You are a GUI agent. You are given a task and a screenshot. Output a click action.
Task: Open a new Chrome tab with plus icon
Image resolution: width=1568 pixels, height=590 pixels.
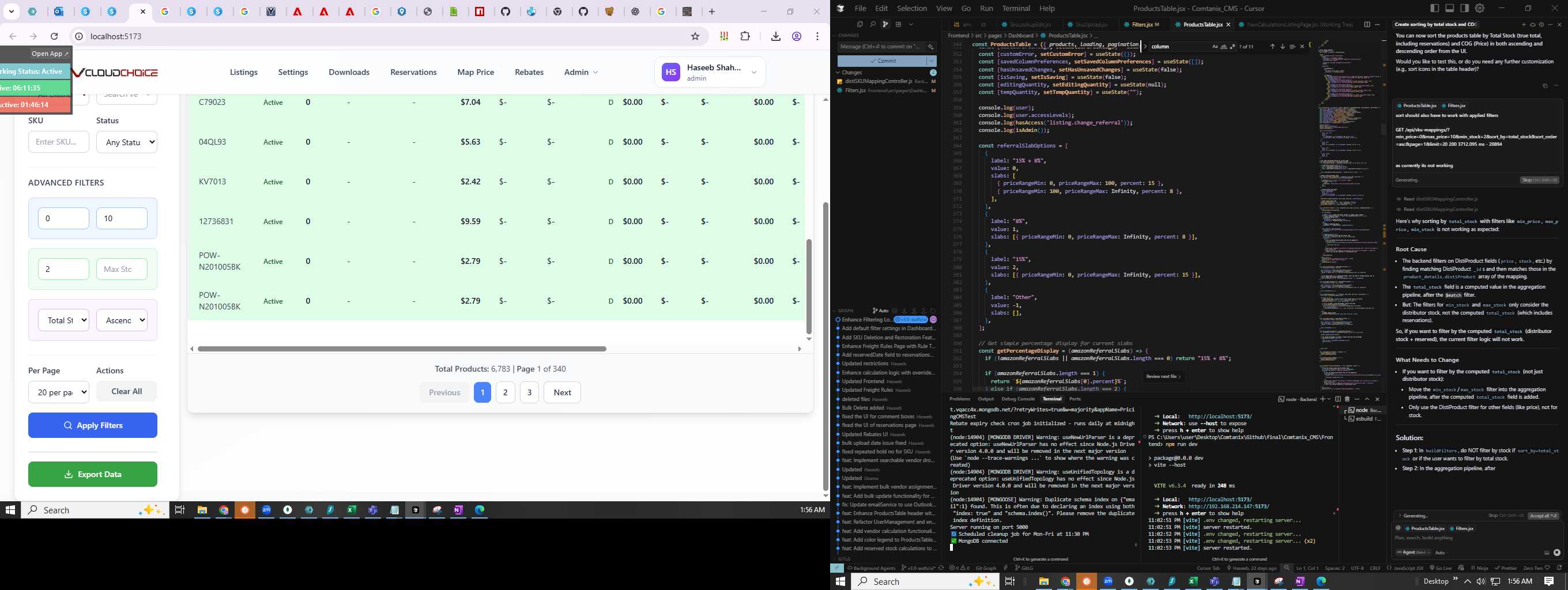click(x=711, y=12)
